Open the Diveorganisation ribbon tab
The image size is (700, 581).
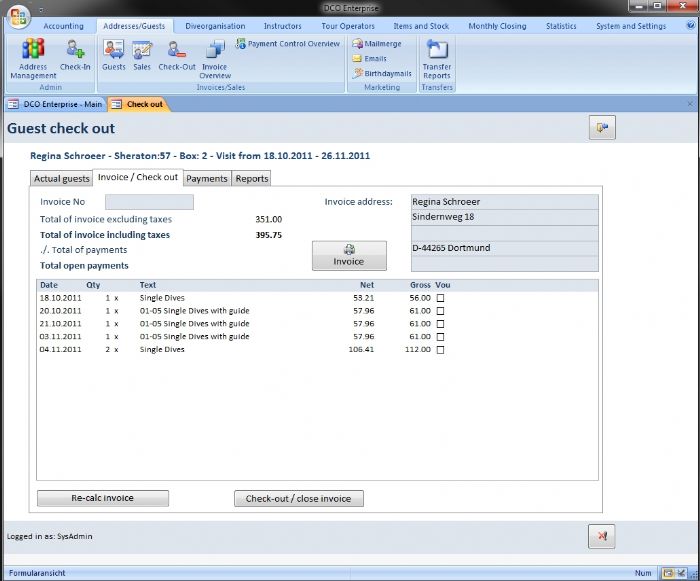tap(213, 26)
